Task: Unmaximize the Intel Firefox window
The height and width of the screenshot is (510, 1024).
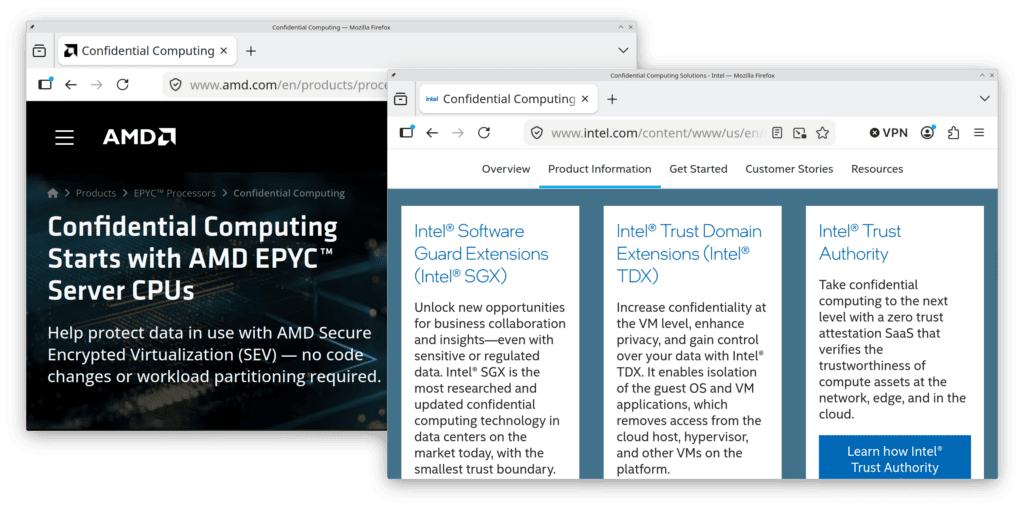Action: (982, 76)
